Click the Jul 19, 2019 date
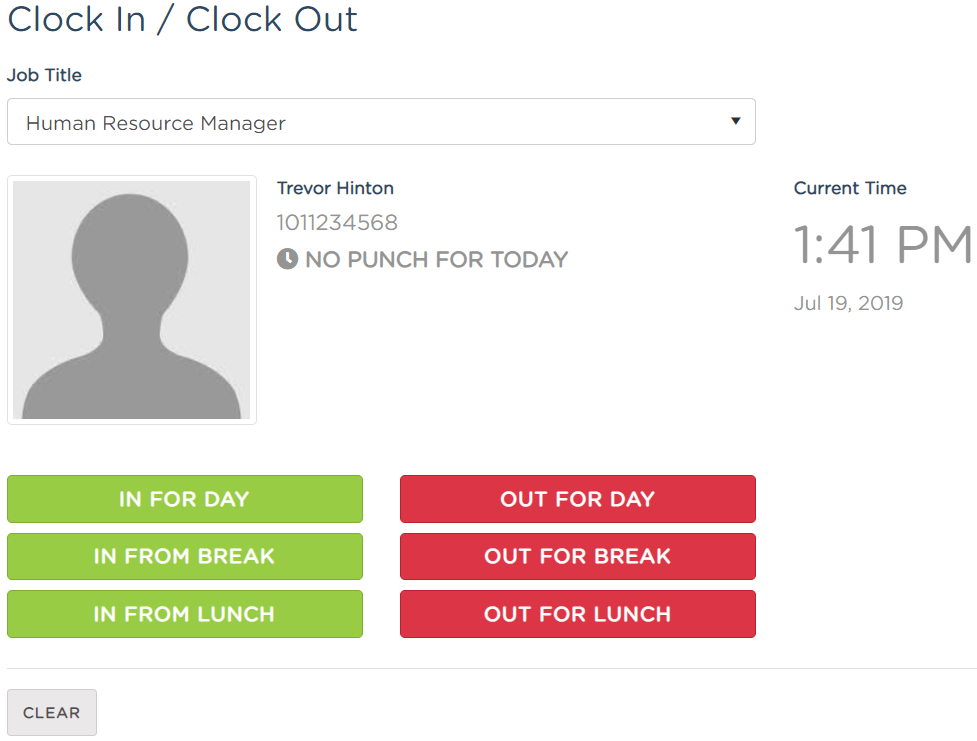 [x=848, y=303]
